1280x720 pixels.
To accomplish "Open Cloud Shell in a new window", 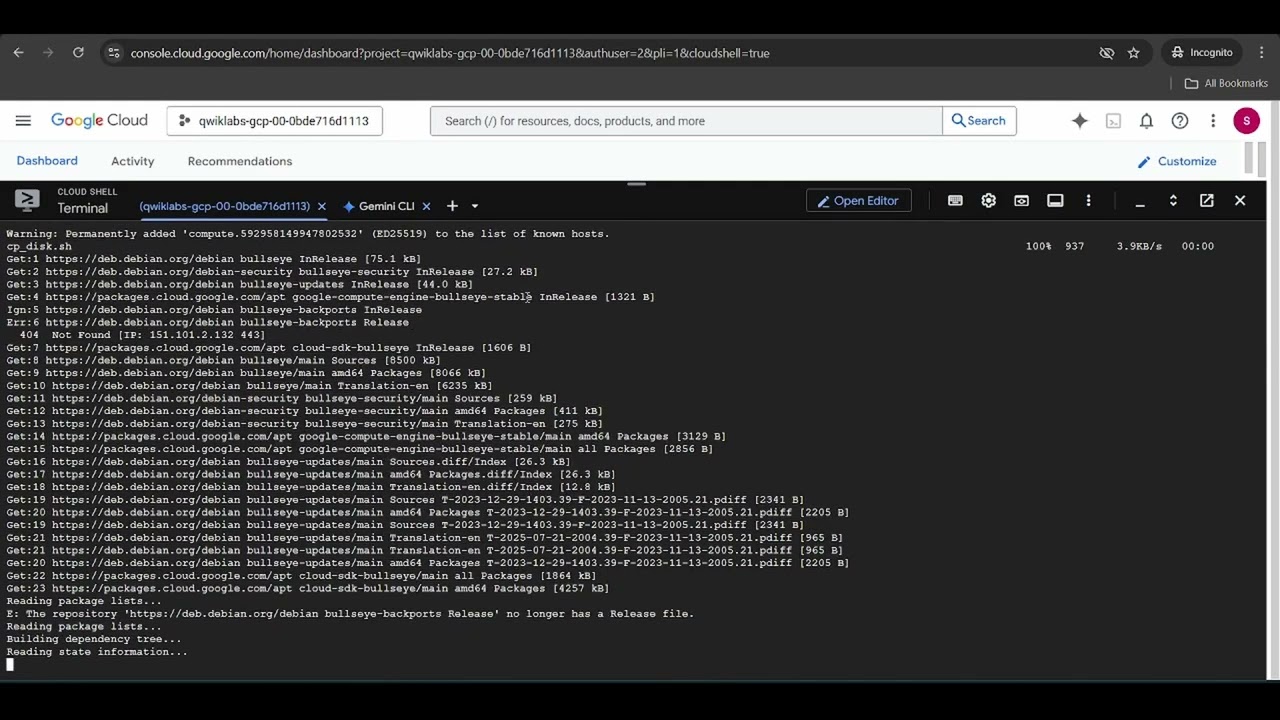I will (x=1207, y=201).
